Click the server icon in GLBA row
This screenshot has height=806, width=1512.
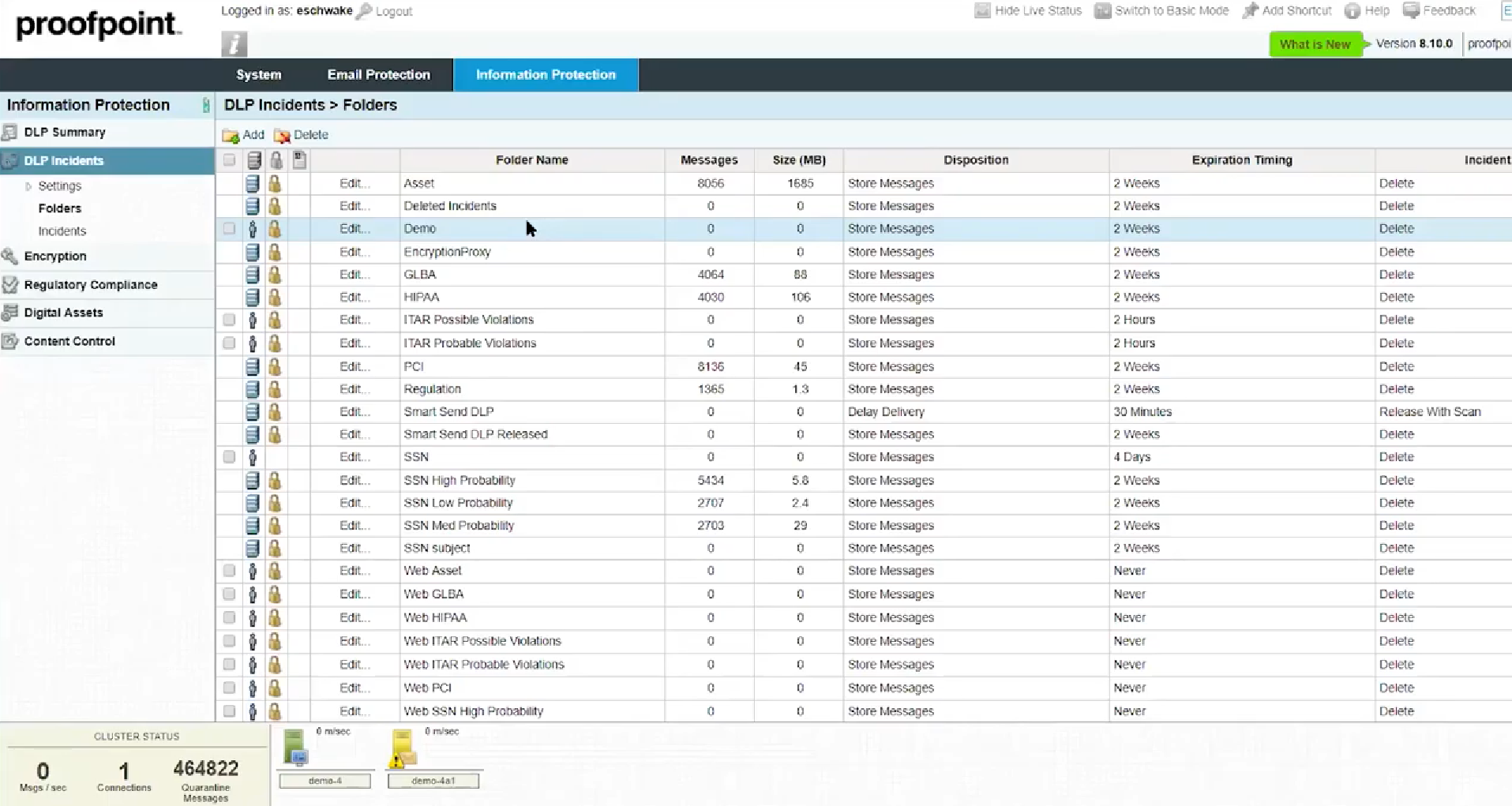[253, 275]
